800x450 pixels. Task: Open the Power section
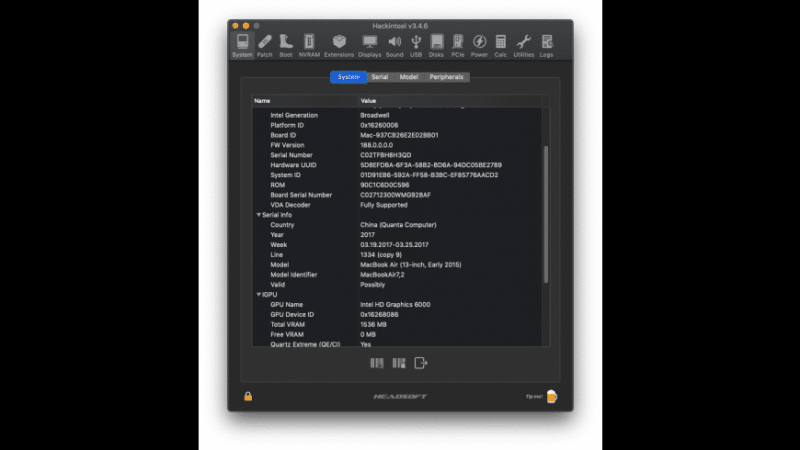479,46
